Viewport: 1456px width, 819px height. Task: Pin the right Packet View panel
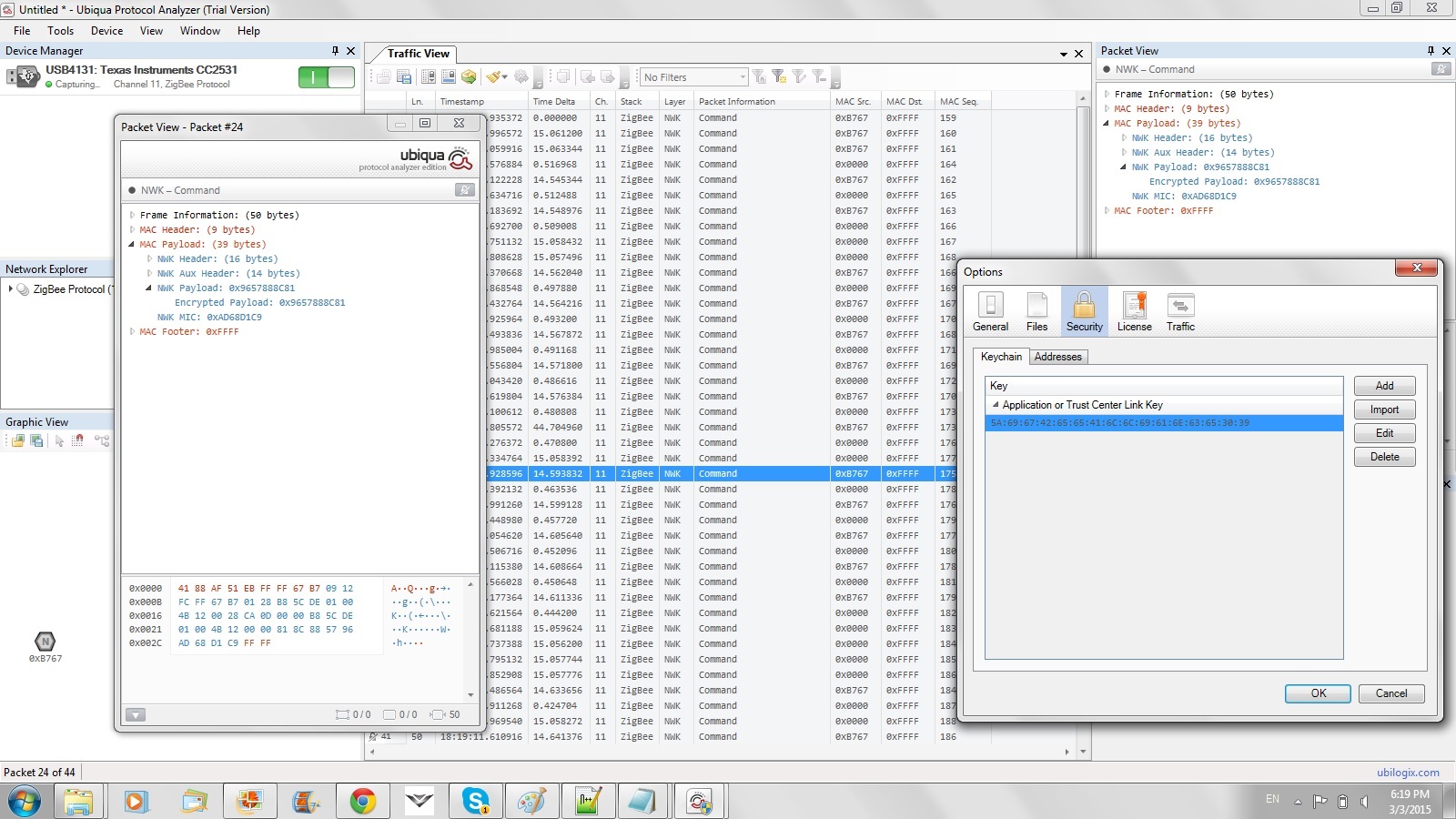(1431, 51)
